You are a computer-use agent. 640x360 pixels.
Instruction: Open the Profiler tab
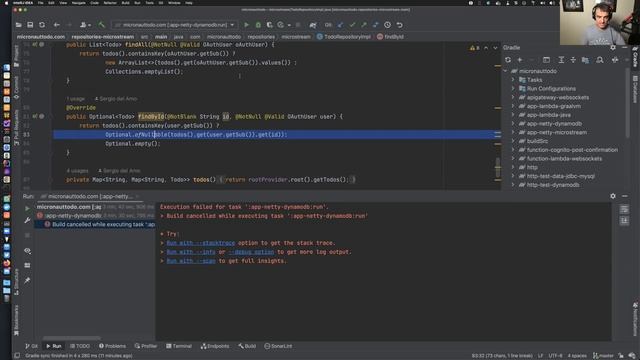(146, 346)
